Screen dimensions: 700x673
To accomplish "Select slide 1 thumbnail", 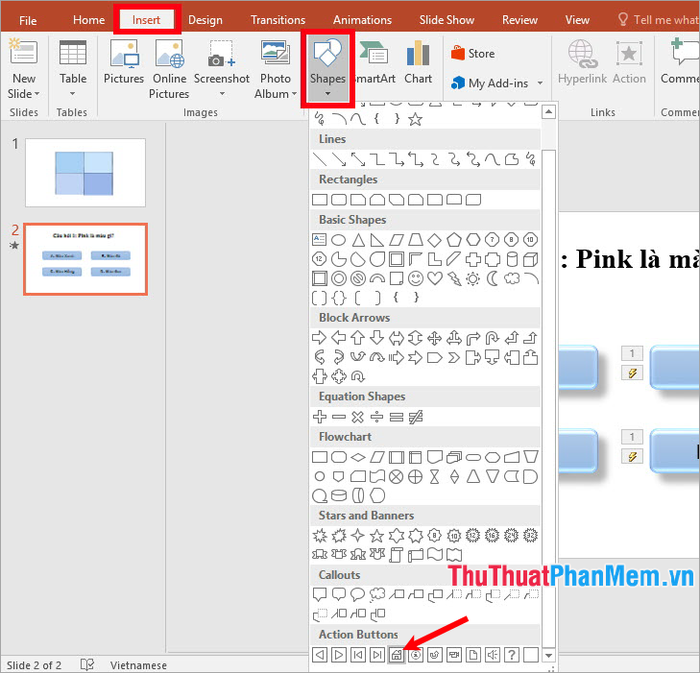I will (85, 172).
